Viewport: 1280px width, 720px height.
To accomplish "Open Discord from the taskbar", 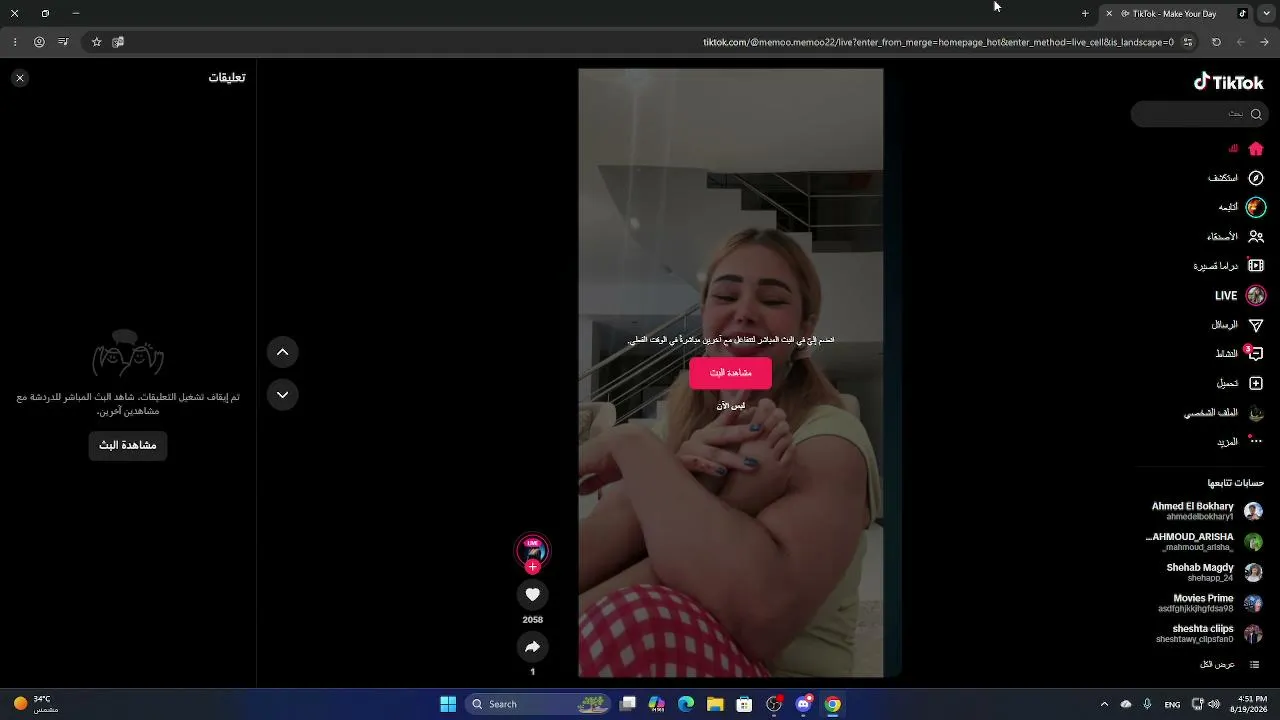I will point(803,704).
